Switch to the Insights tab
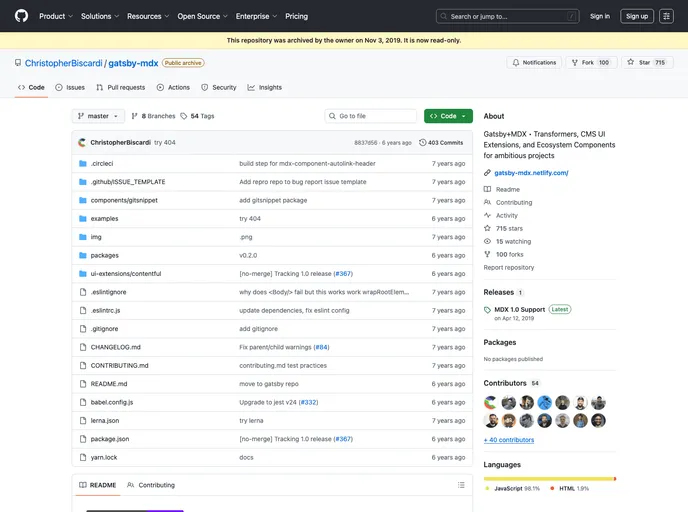 pyautogui.click(x=265, y=87)
